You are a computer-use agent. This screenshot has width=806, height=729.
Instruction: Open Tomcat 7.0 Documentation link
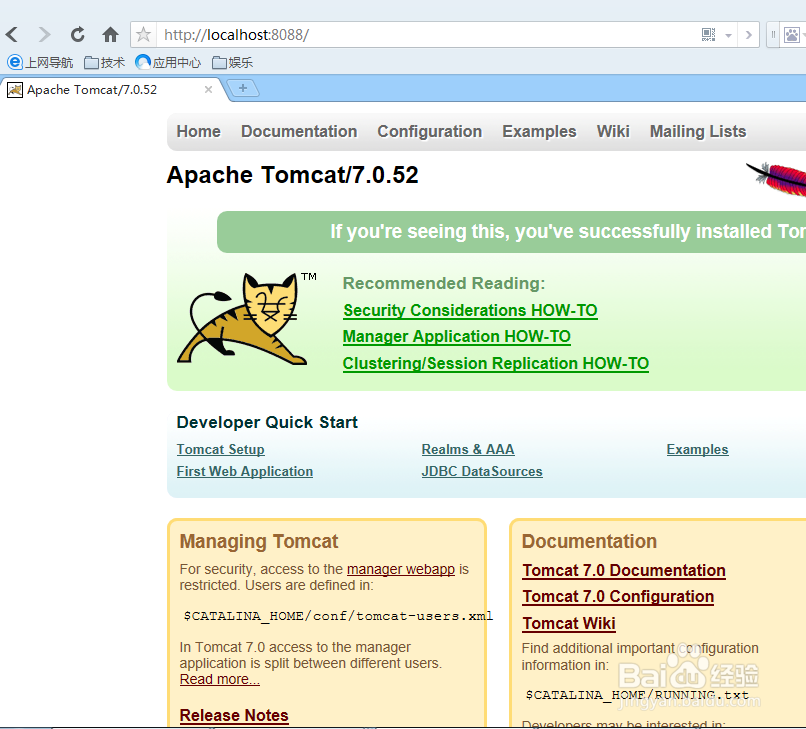point(624,571)
